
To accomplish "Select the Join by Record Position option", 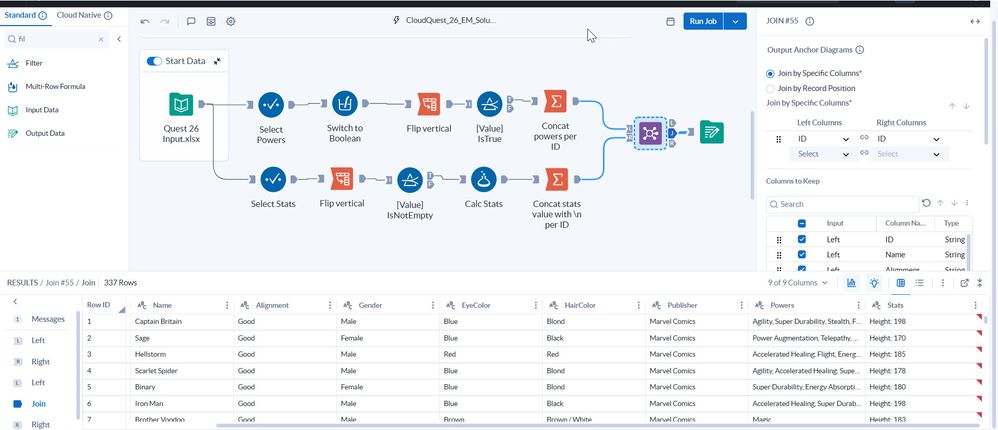I will click(x=770, y=88).
